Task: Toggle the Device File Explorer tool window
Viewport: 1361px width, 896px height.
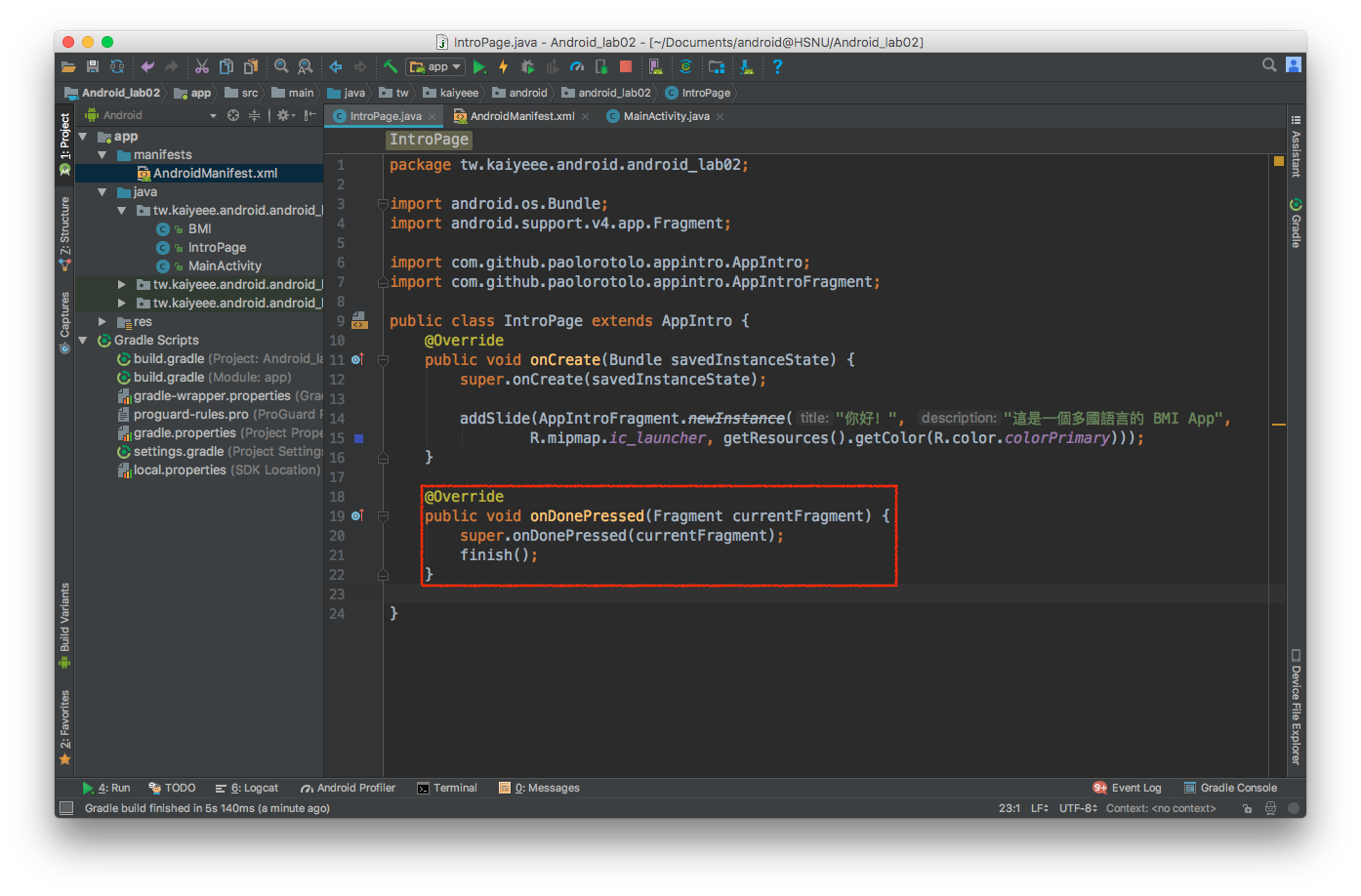Action: coord(1296,708)
